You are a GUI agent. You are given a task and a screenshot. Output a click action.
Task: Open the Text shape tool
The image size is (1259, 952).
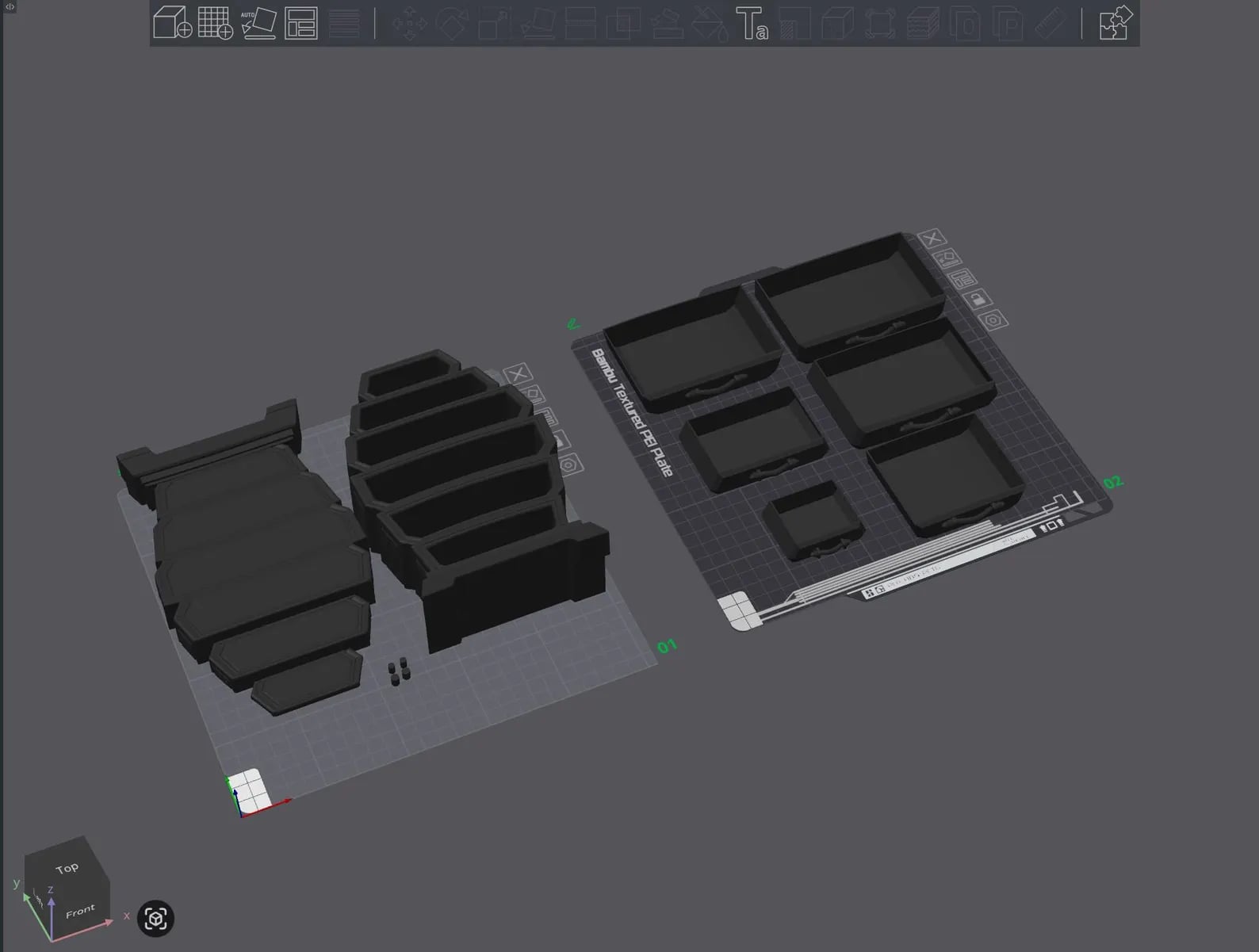pos(752,23)
